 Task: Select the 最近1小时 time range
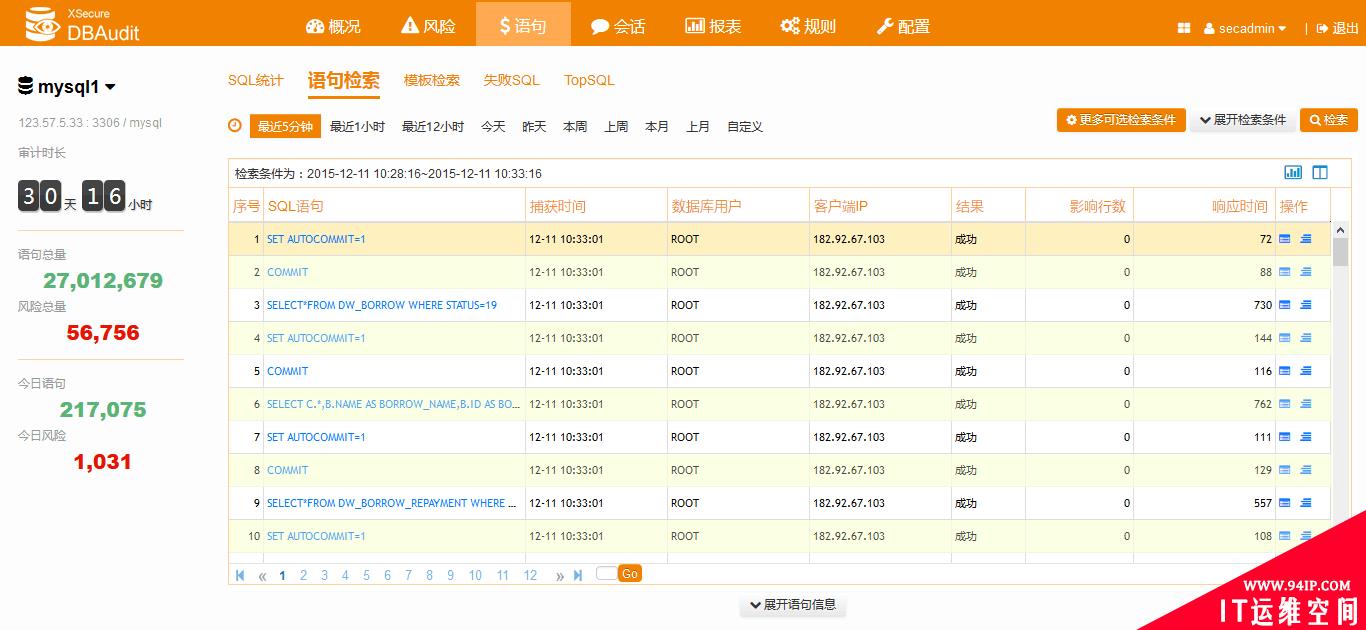pos(357,127)
